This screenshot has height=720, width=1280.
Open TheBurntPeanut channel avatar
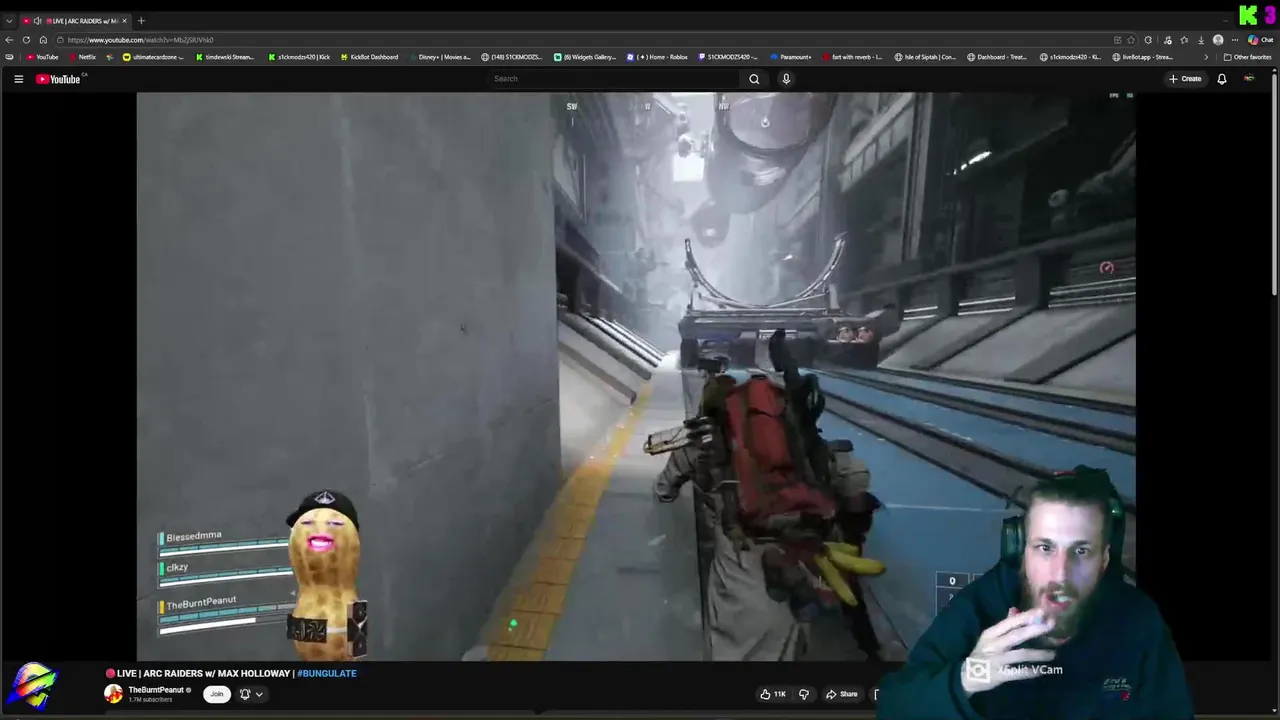pos(113,694)
